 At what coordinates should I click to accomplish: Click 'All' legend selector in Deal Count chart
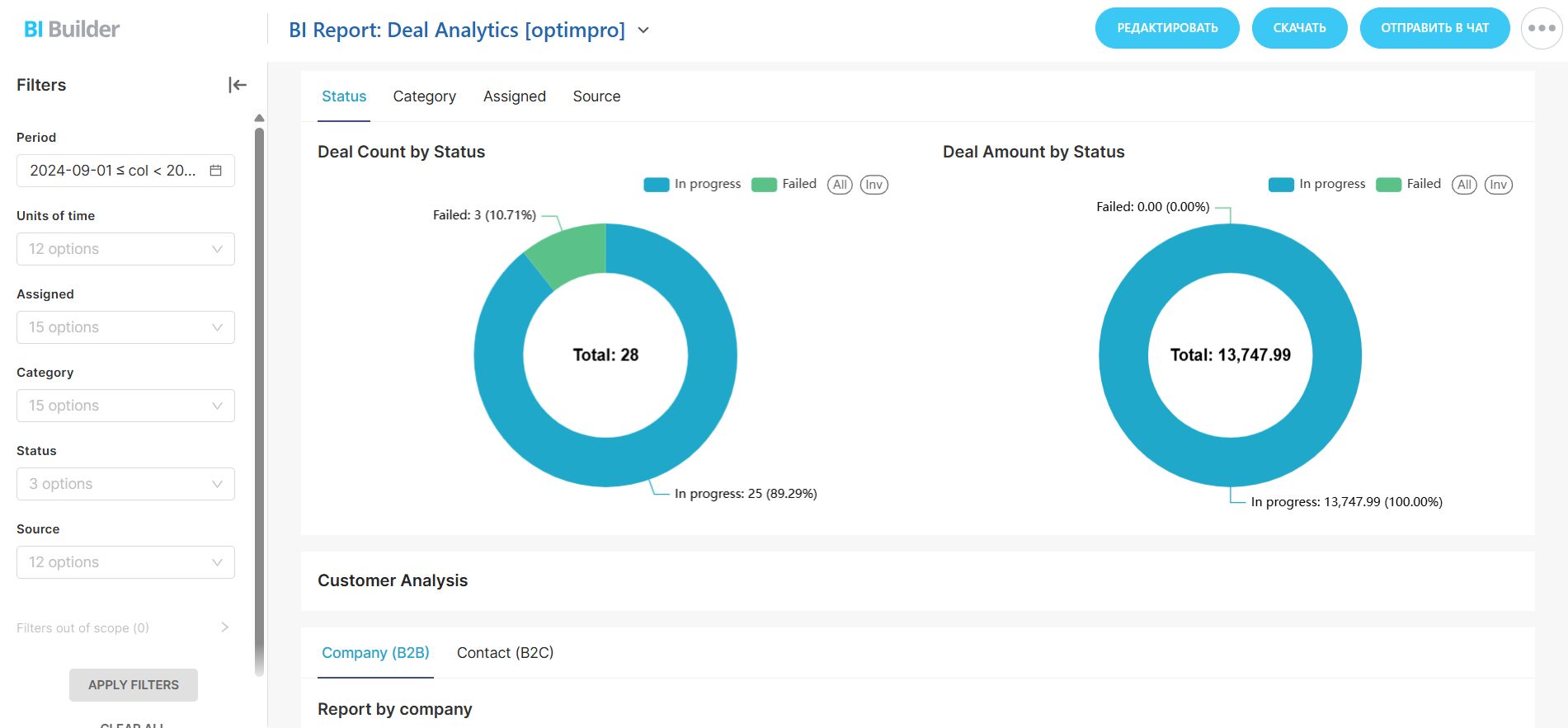point(840,185)
